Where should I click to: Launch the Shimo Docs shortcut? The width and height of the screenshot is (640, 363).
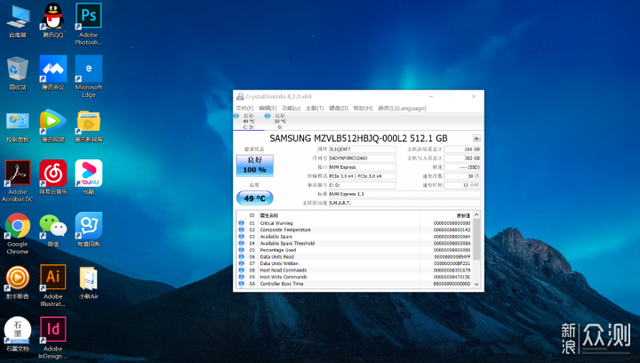pos(18,330)
